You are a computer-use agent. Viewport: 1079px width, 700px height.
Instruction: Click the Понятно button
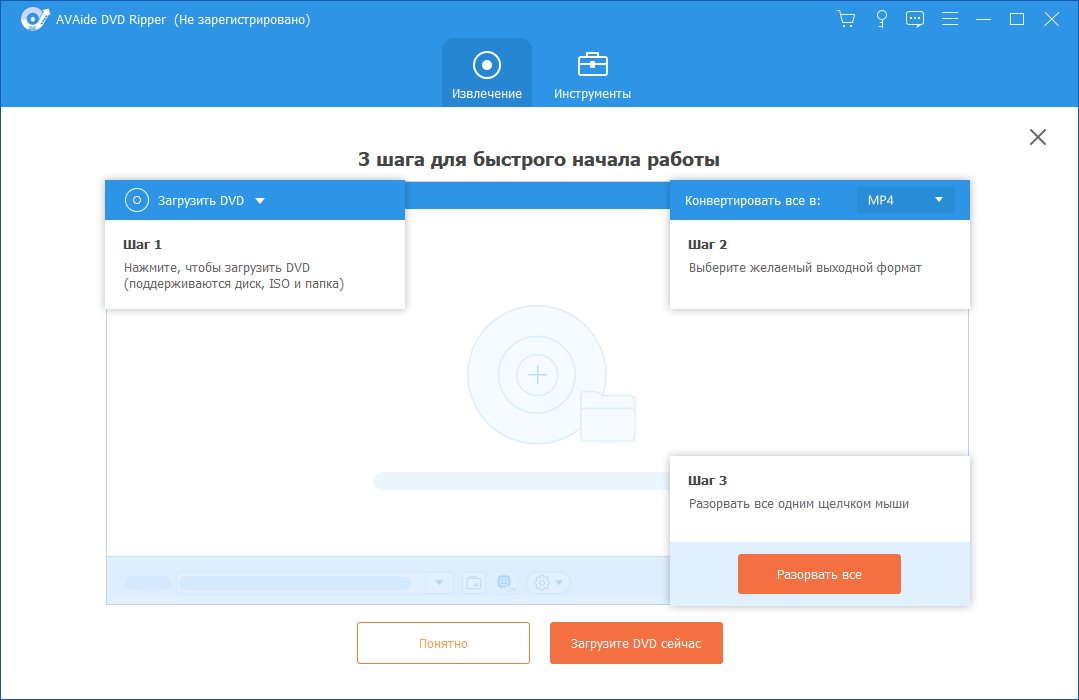click(x=442, y=642)
